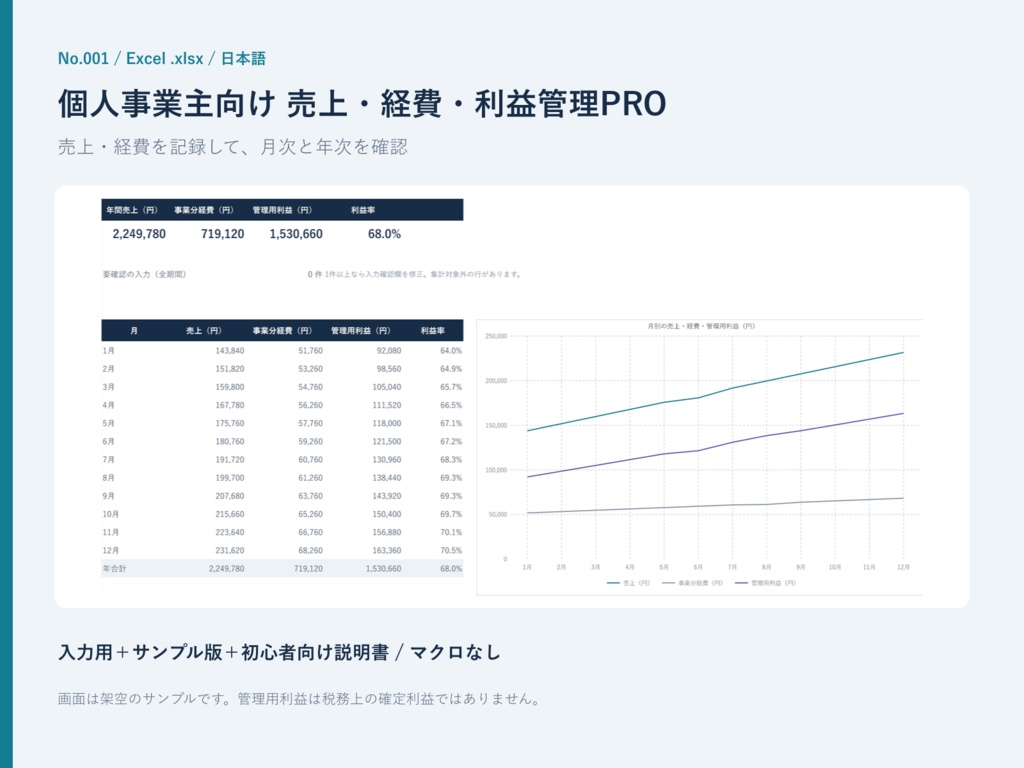Viewport: 1024px width, 768px height.
Task: Click the 250,000 y-axis label on the chart
Action: 496,336
